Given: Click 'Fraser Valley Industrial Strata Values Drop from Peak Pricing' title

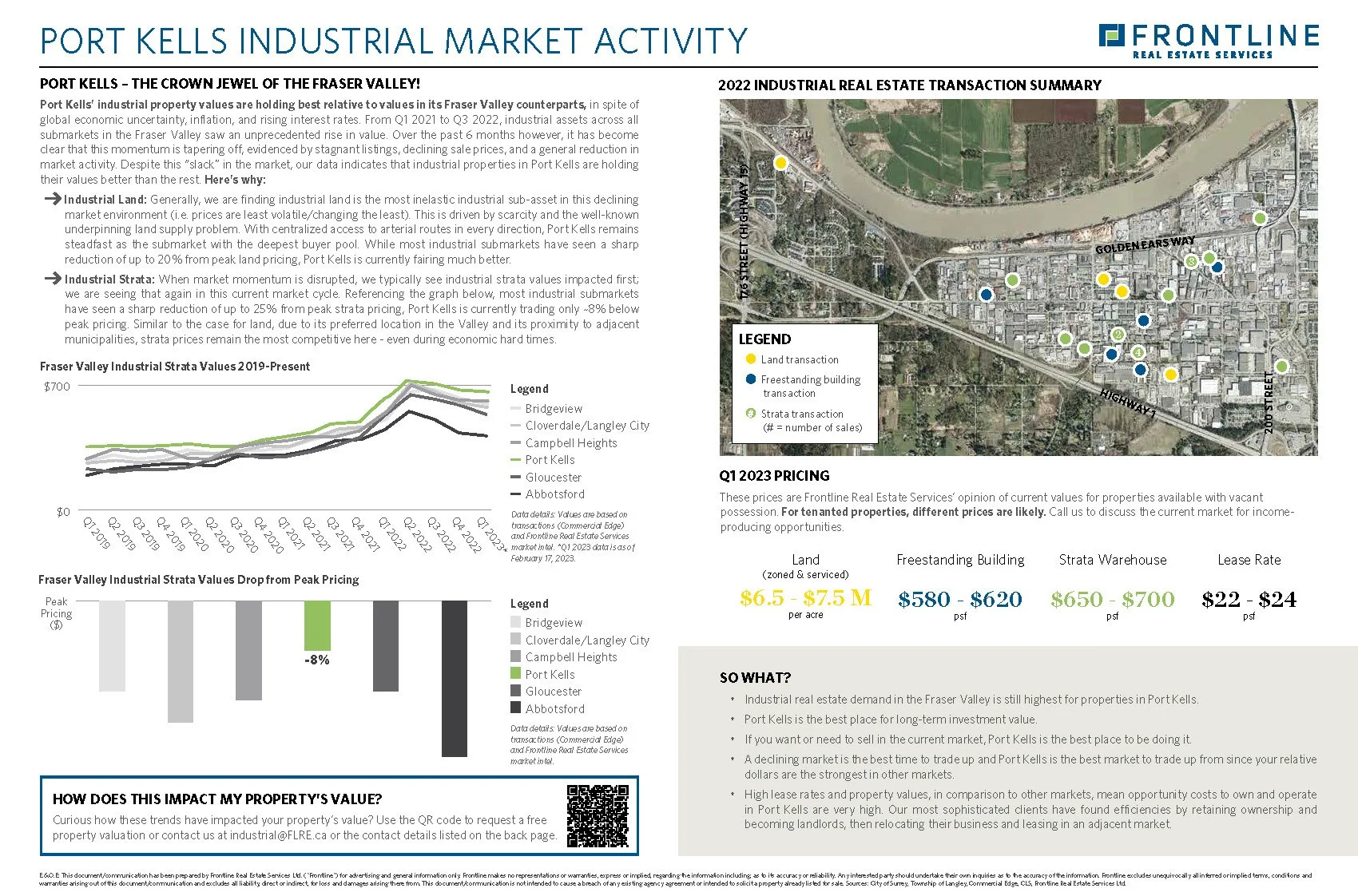Looking at the screenshot, I should tap(199, 580).
